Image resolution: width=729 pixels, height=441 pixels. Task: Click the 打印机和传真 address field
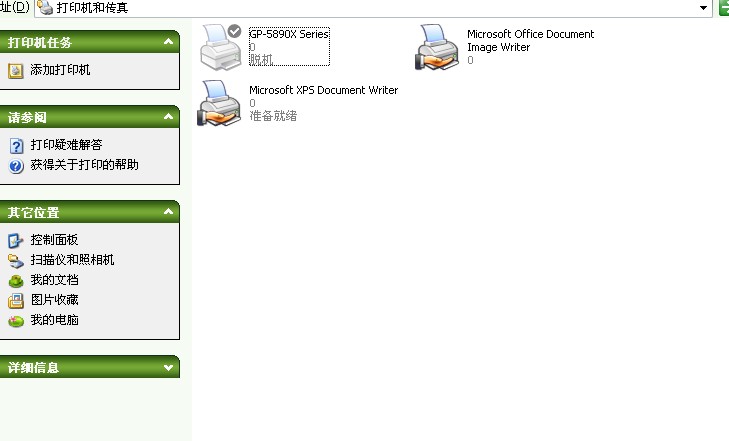coord(373,8)
